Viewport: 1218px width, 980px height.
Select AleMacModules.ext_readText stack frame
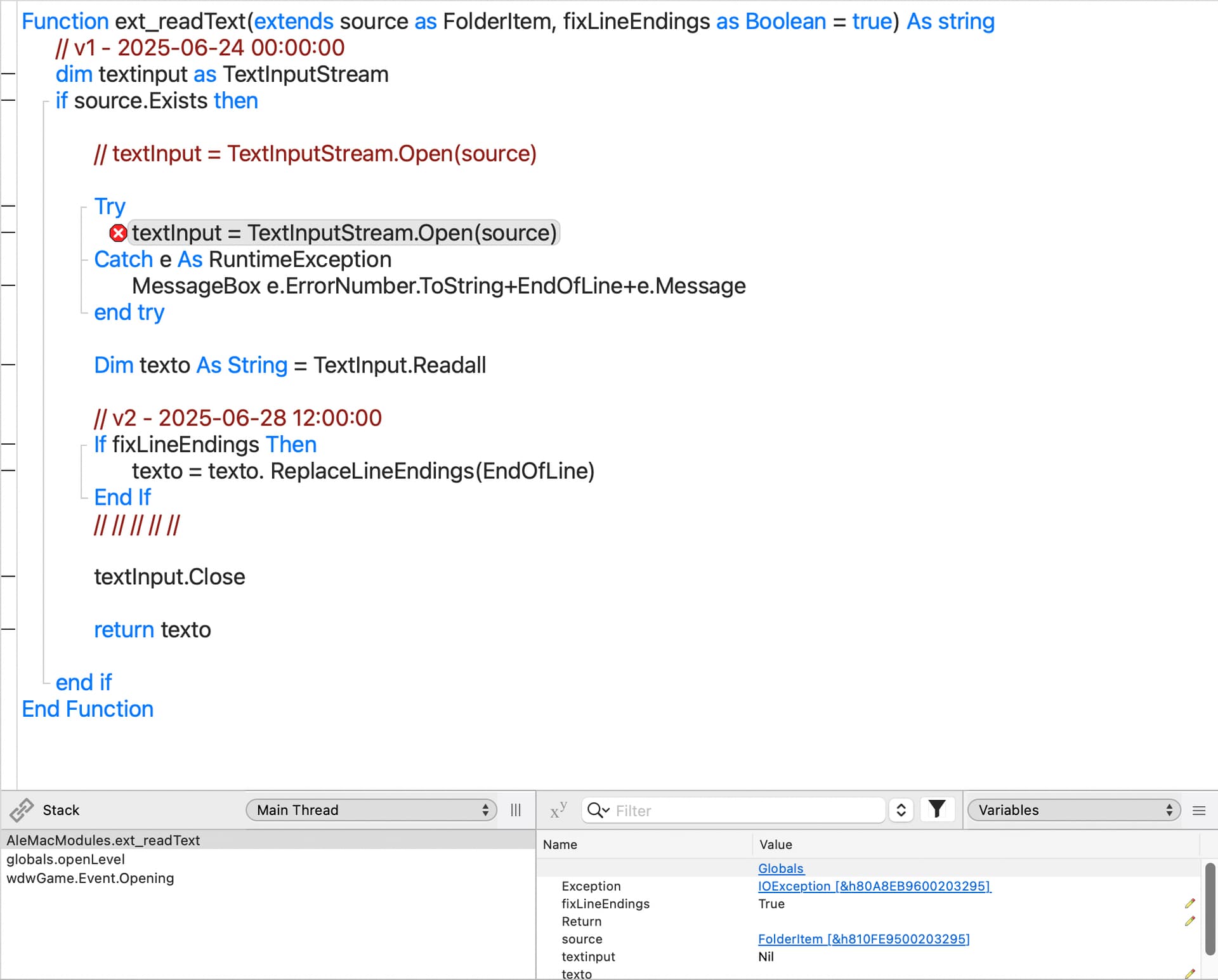pos(268,840)
